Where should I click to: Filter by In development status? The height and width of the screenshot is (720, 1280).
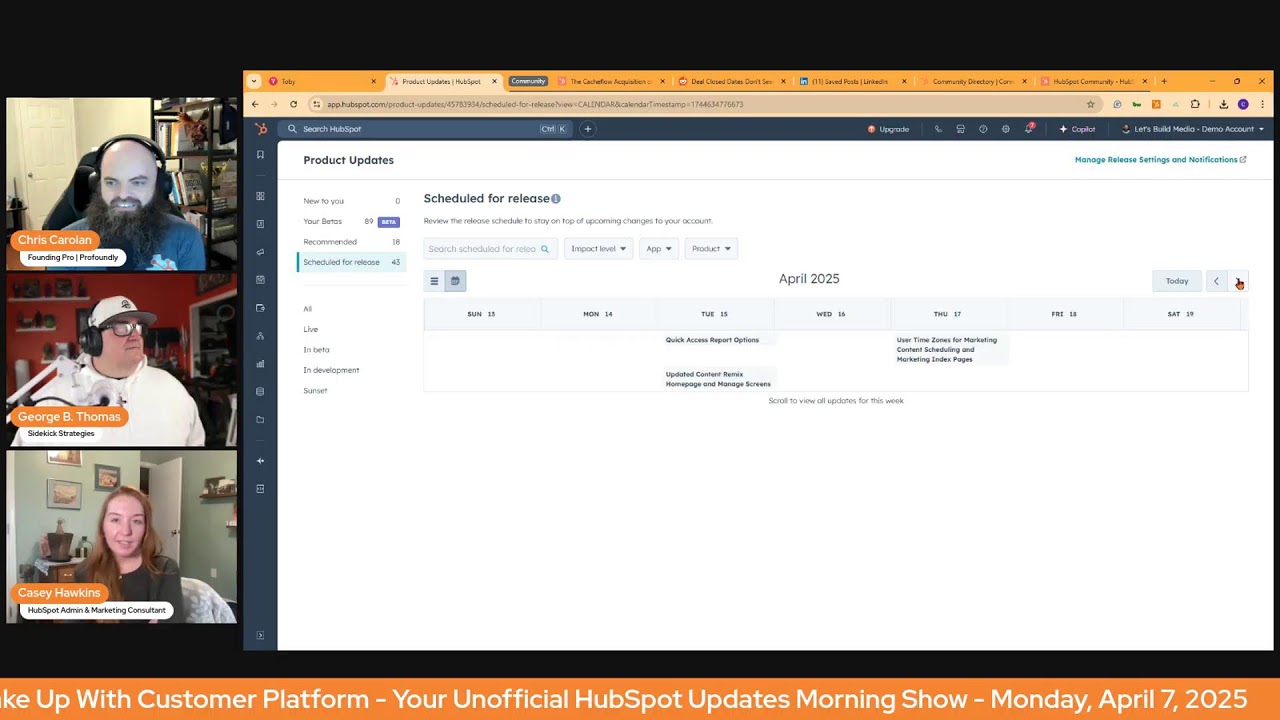[x=331, y=370]
